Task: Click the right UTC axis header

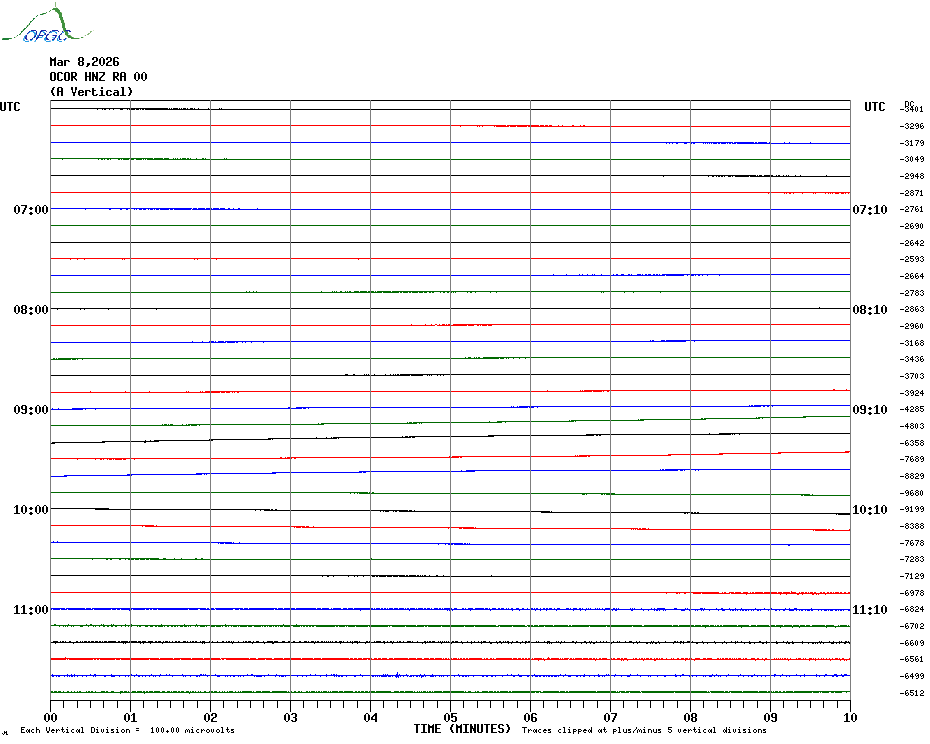Action: click(874, 107)
